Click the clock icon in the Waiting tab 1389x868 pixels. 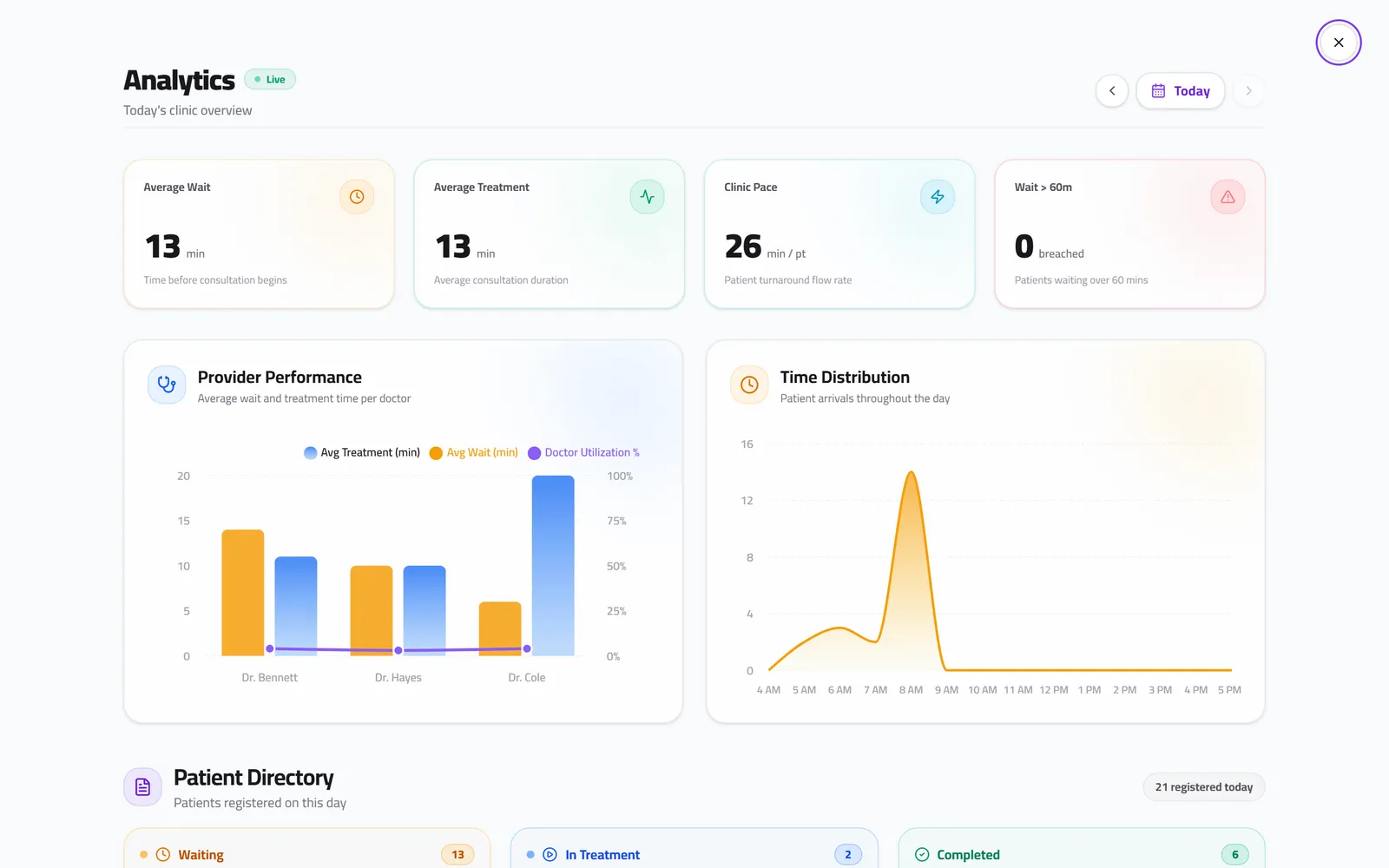pos(163,855)
